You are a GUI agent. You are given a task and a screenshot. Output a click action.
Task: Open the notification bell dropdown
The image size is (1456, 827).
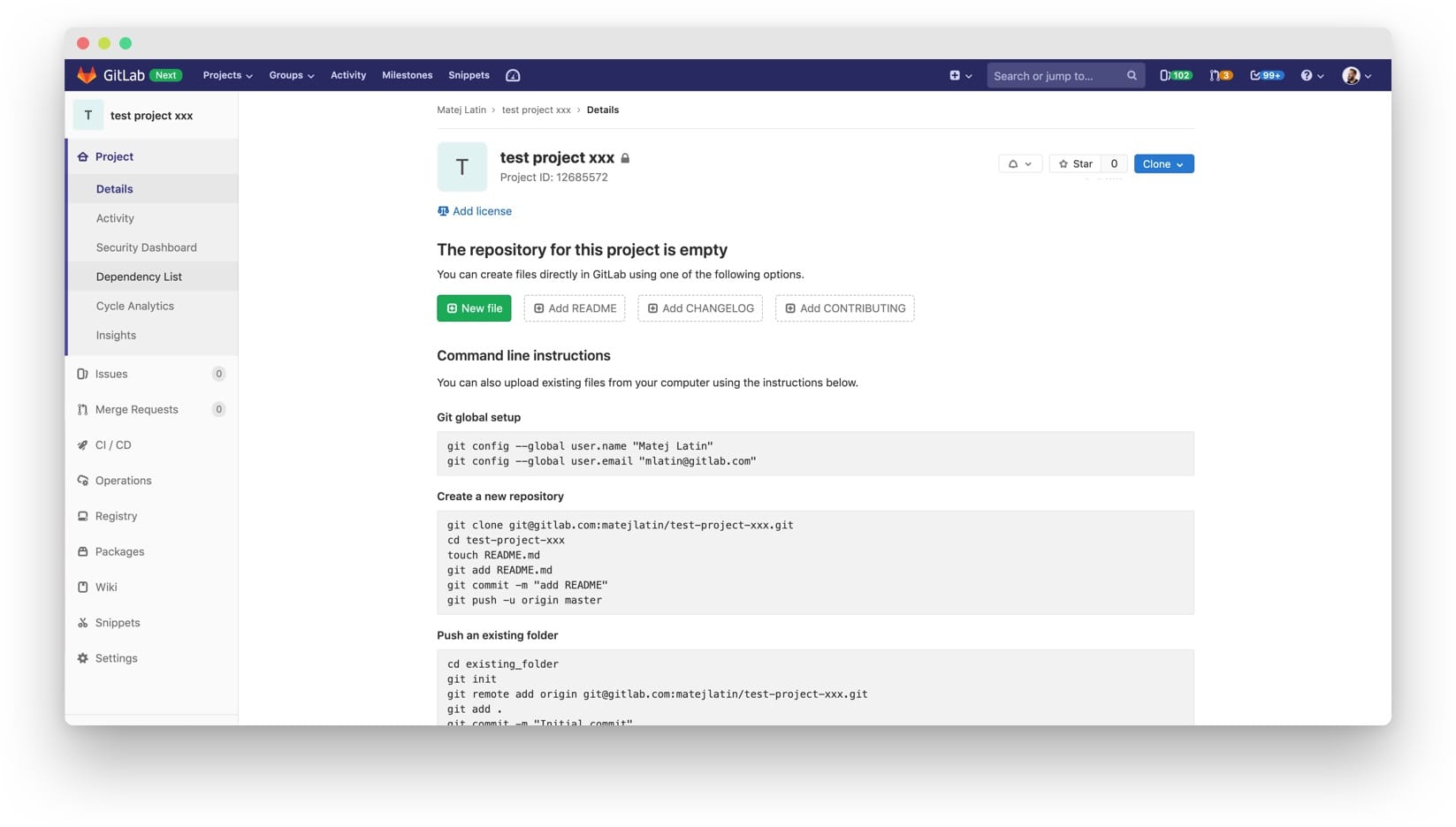tap(1019, 163)
